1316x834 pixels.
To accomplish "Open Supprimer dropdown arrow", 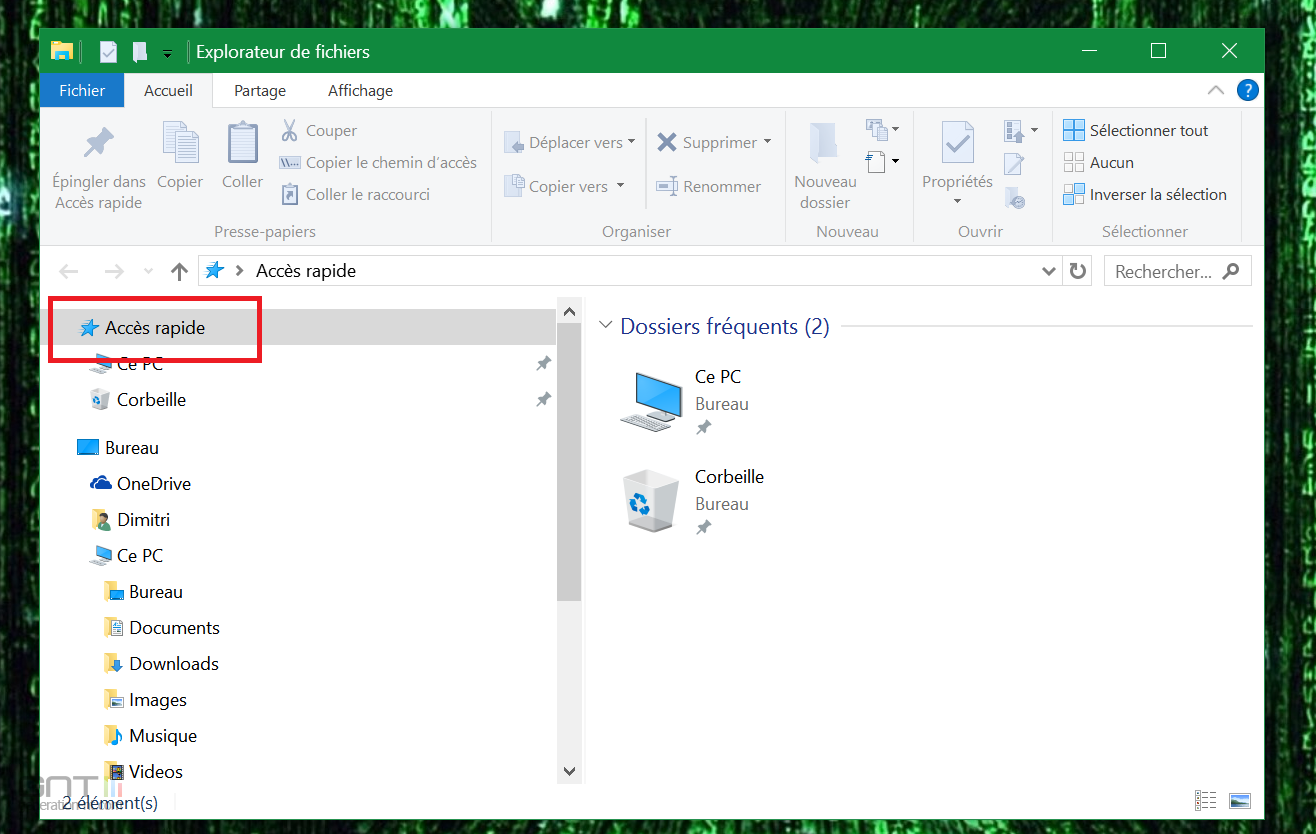I will 768,142.
